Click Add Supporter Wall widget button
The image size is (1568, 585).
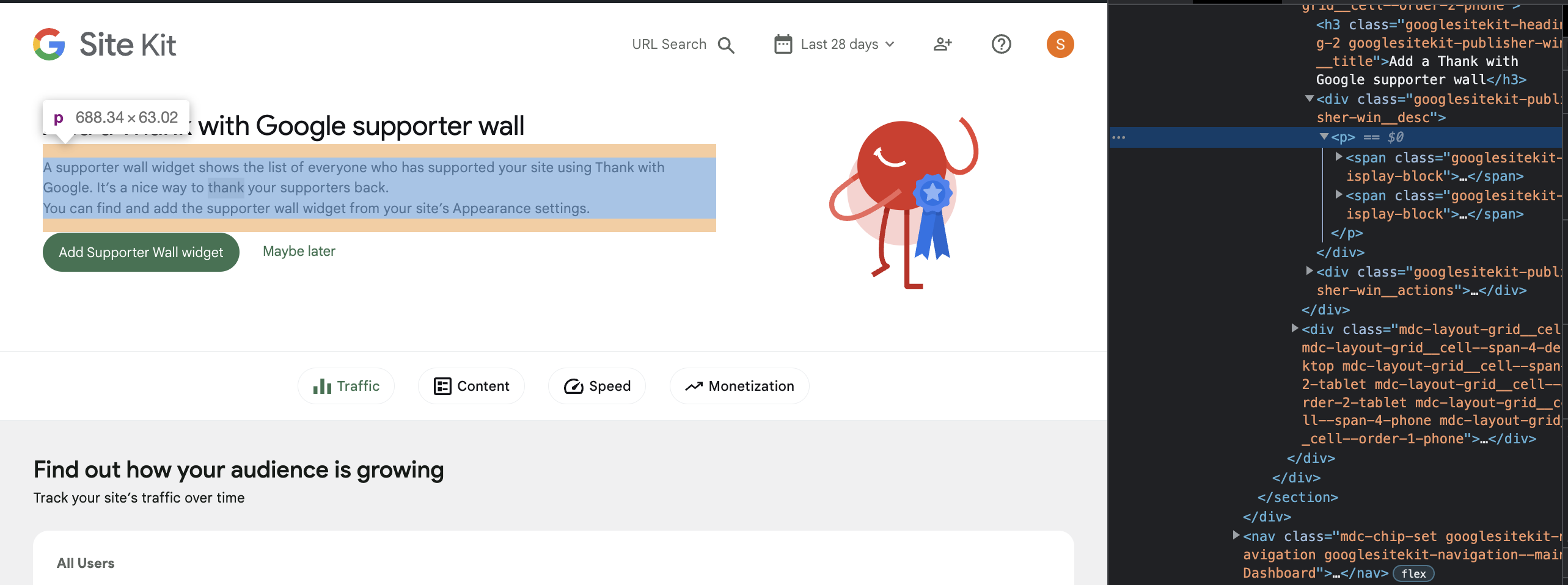141,252
